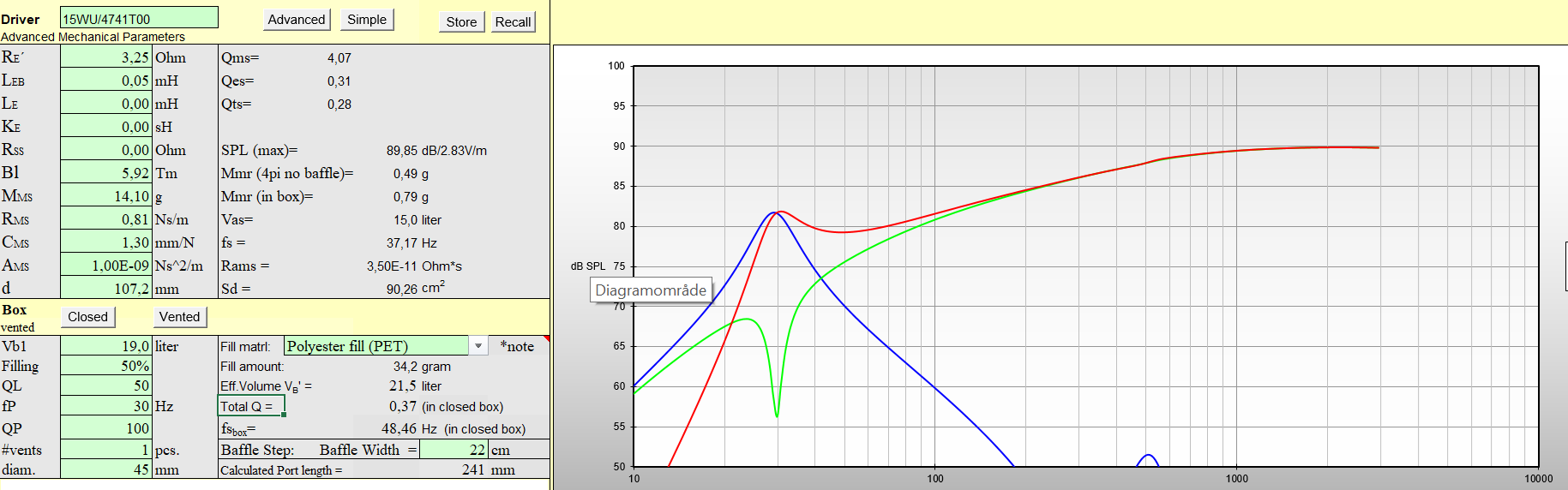Image resolution: width=1568 pixels, height=490 pixels.
Task: Open the Fill material dropdown arrow
Action: click(x=478, y=346)
